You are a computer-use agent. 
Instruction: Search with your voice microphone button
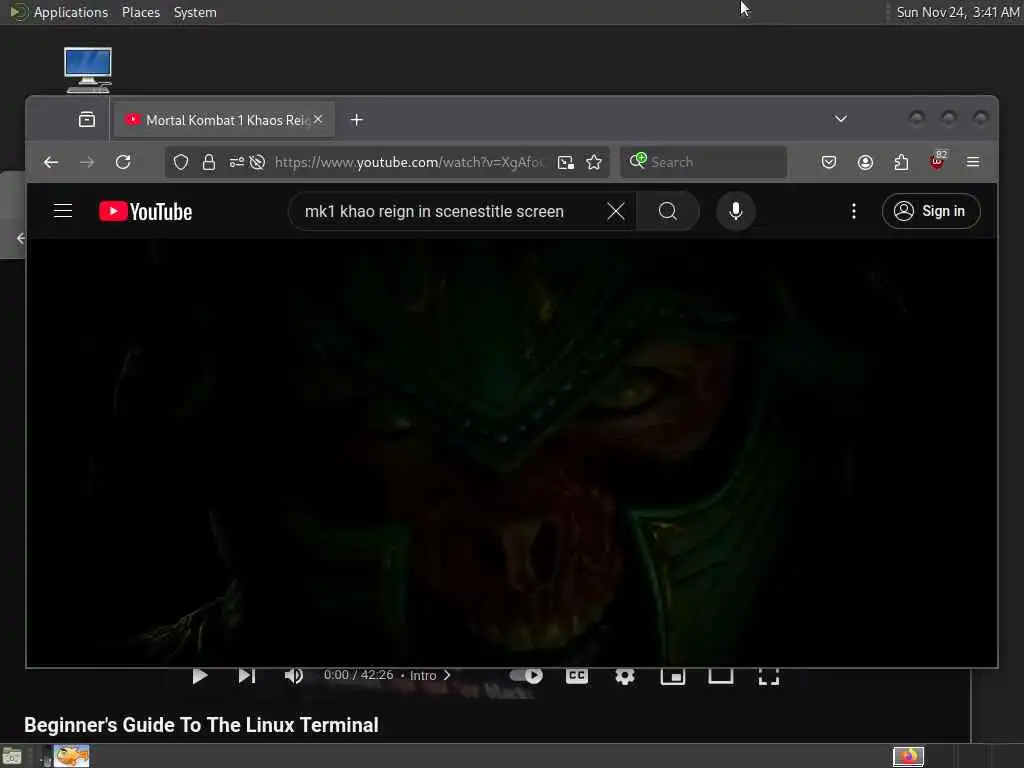[736, 211]
